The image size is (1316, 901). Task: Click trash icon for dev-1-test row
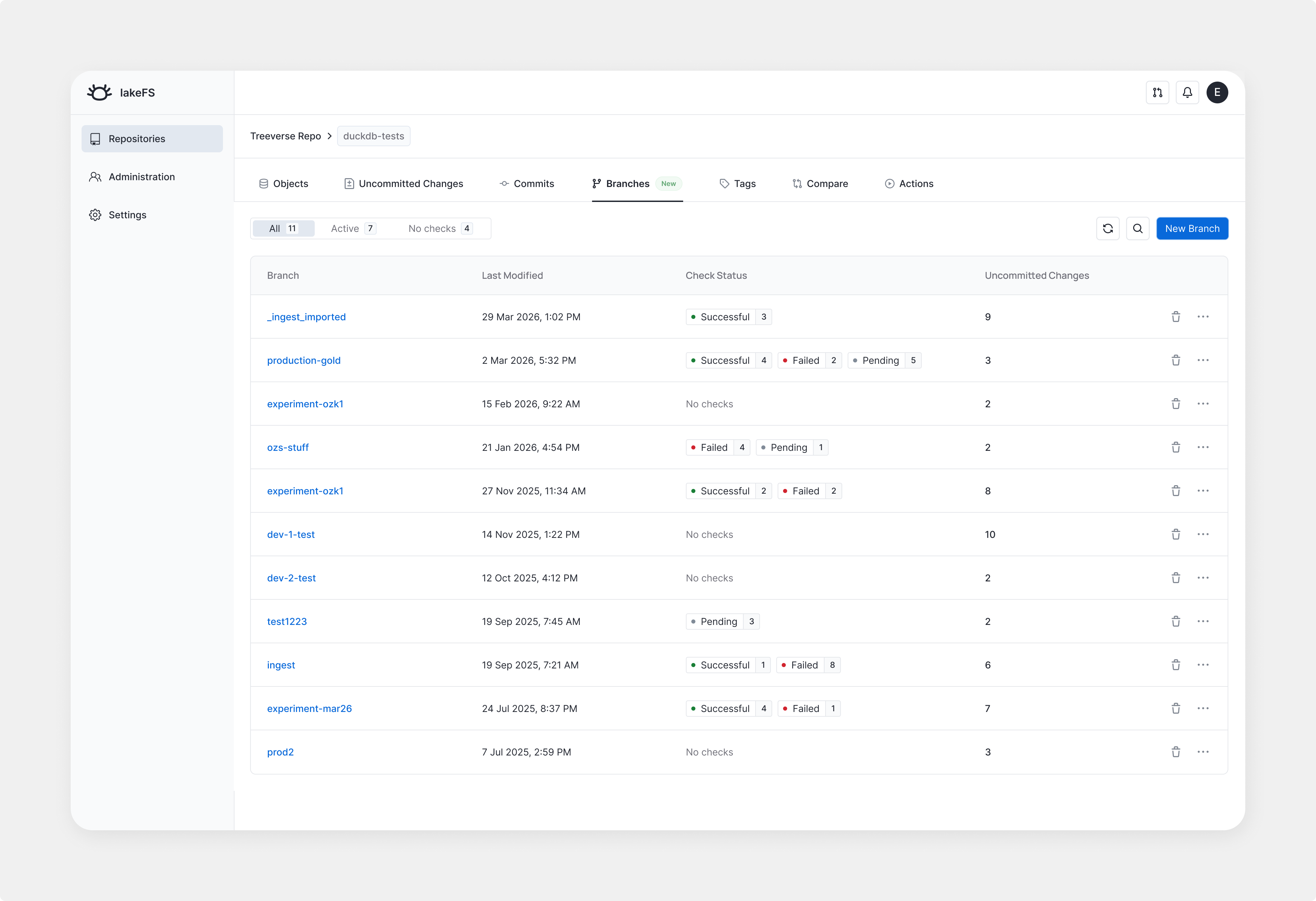1176,534
